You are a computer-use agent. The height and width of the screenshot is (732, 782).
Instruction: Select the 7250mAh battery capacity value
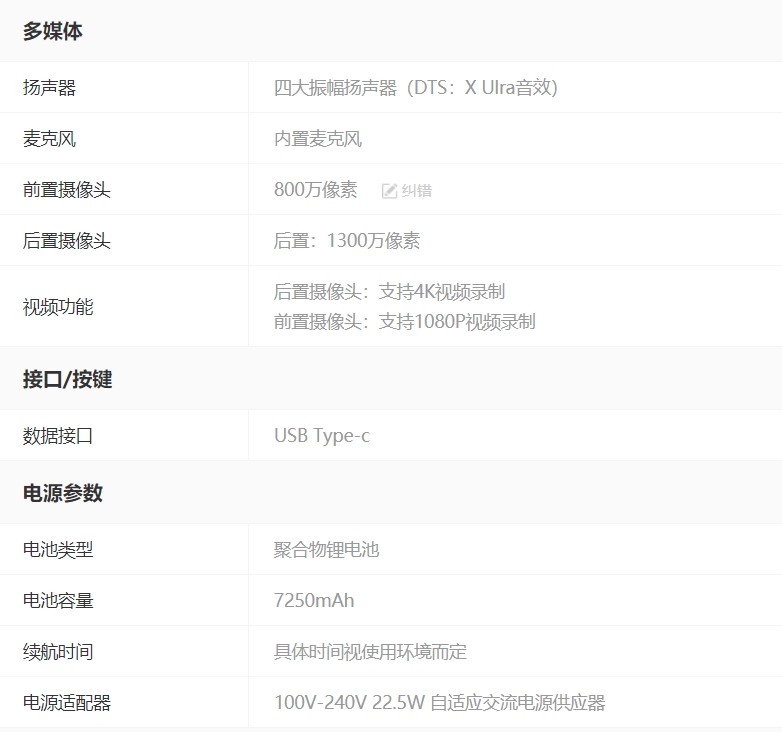(x=313, y=601)
